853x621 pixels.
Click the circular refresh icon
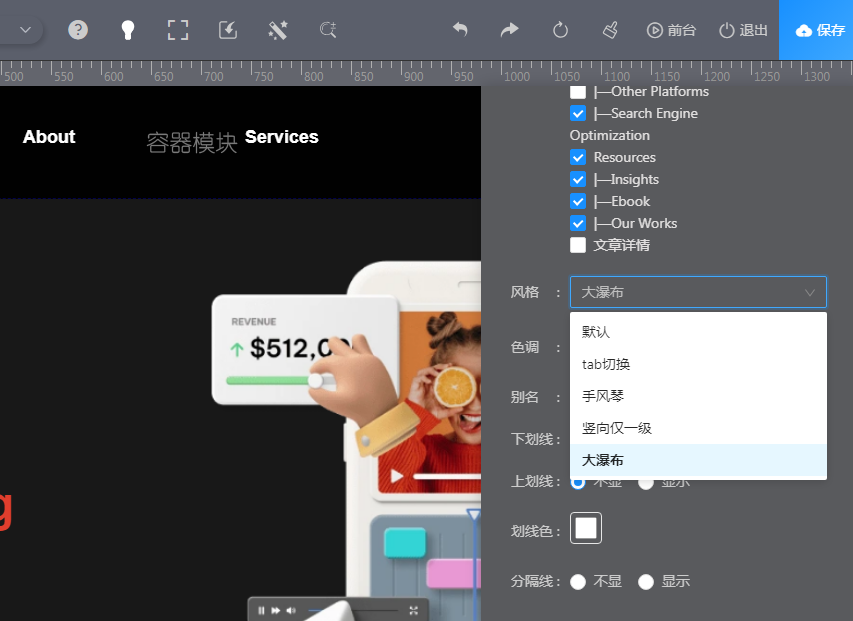point(560,30)
